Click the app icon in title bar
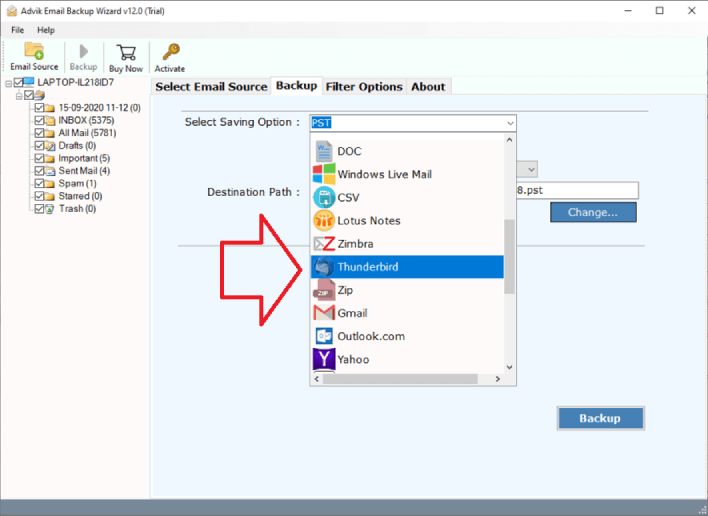 11,11
